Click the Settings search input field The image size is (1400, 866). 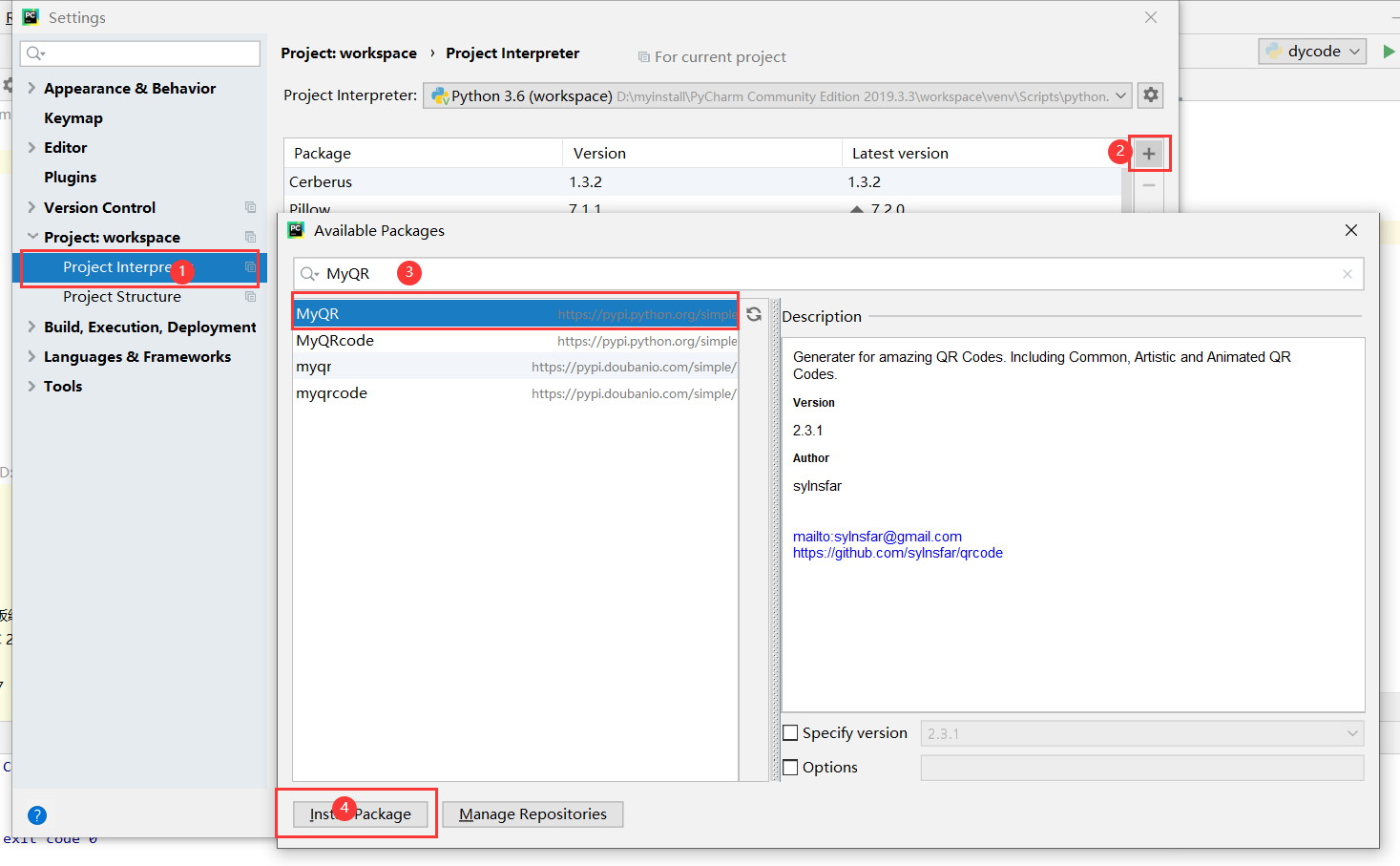click(x=140, y=53)
